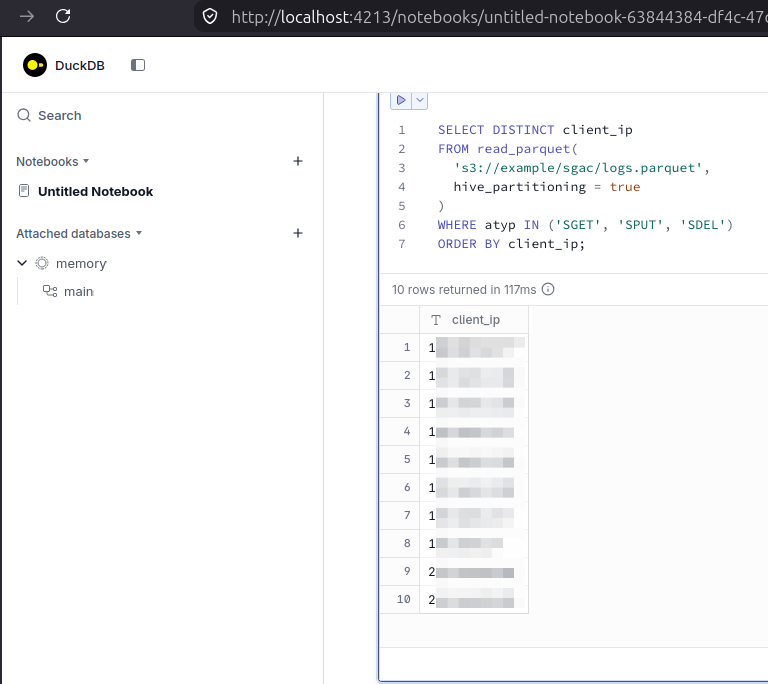Click the magnifier search icon
This screenshot has width=768, height=684.
[x=24, y=115]
